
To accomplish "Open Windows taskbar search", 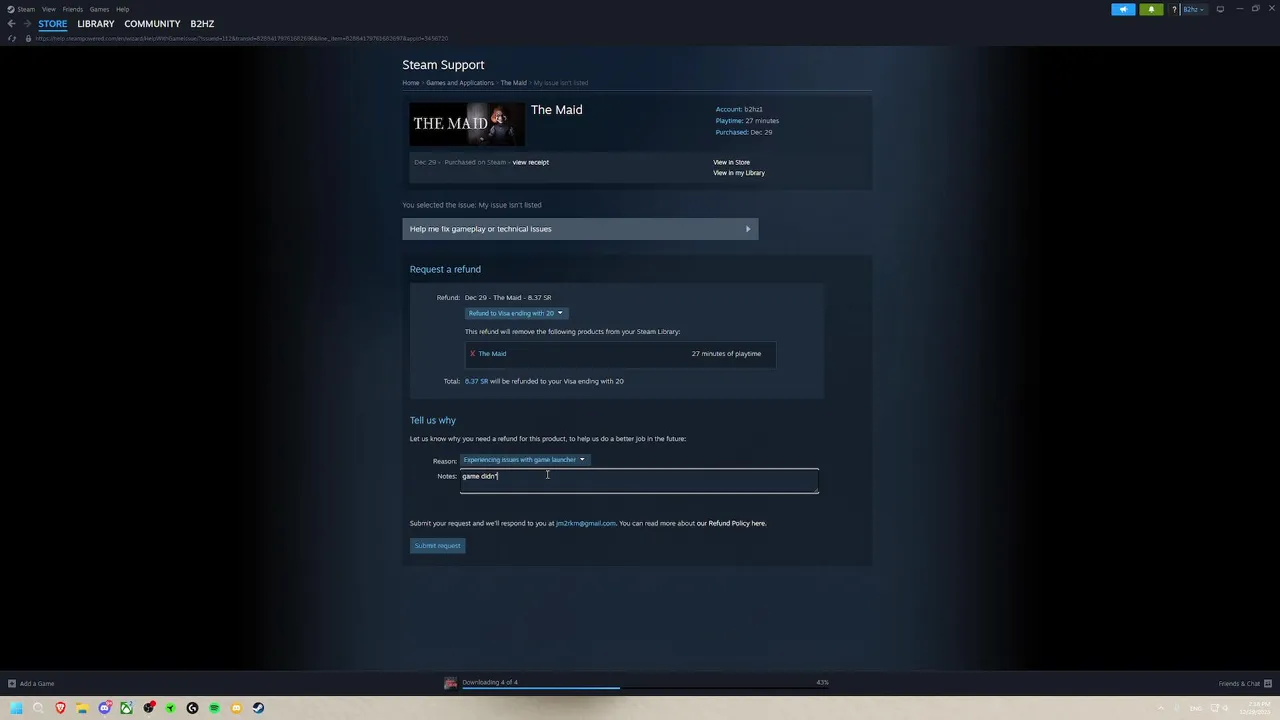I will tap(38, 708).
